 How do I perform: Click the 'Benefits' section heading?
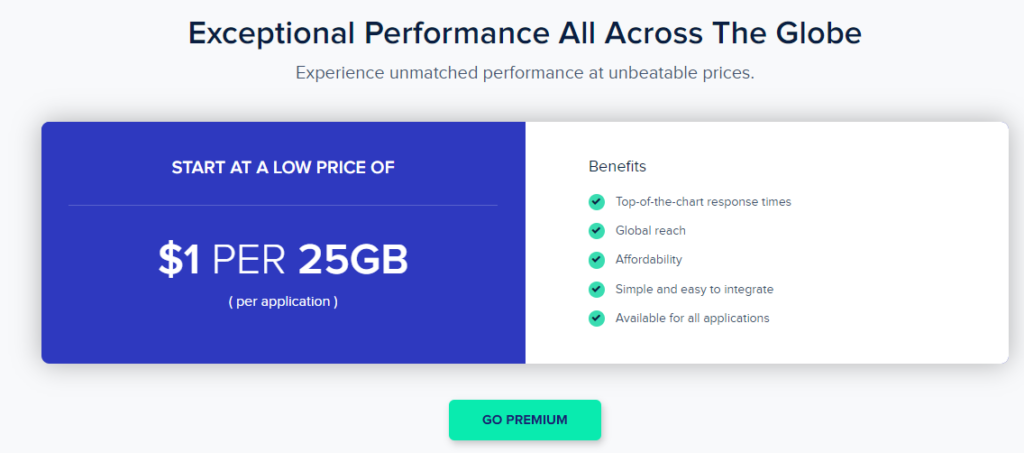click(617, 166)
